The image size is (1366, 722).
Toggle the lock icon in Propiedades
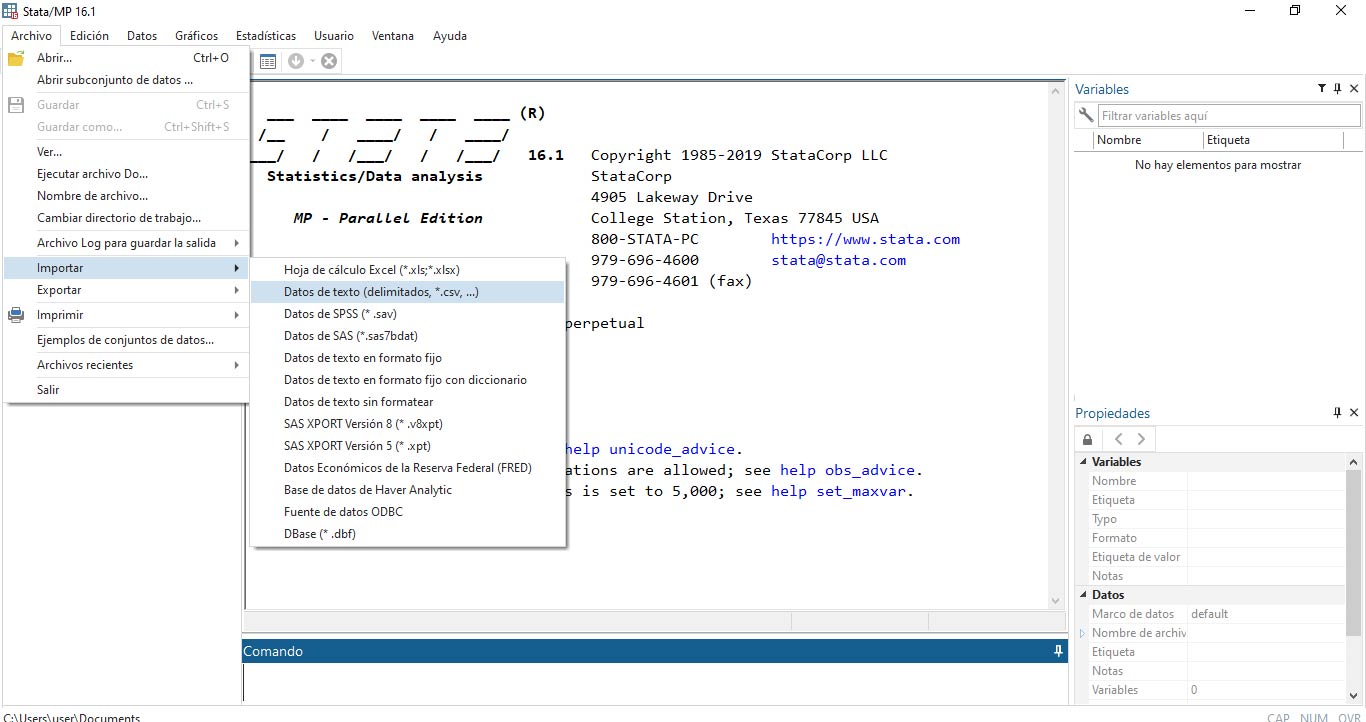(1088, 439)
